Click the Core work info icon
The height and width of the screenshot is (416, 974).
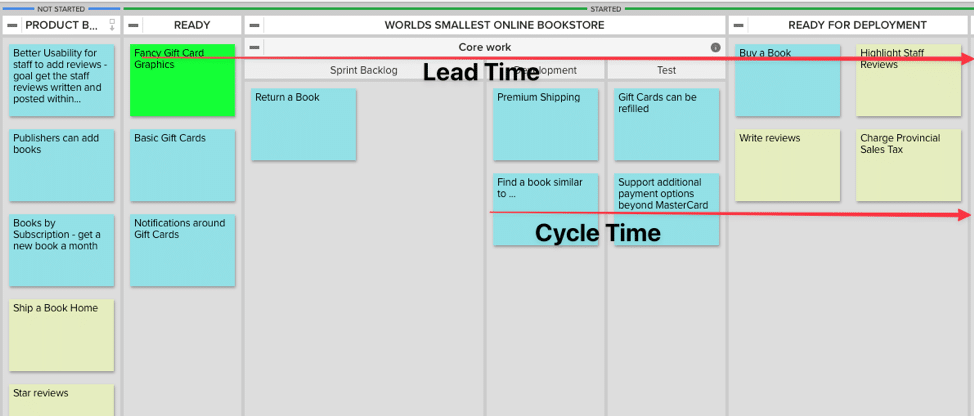coord(715,48)
